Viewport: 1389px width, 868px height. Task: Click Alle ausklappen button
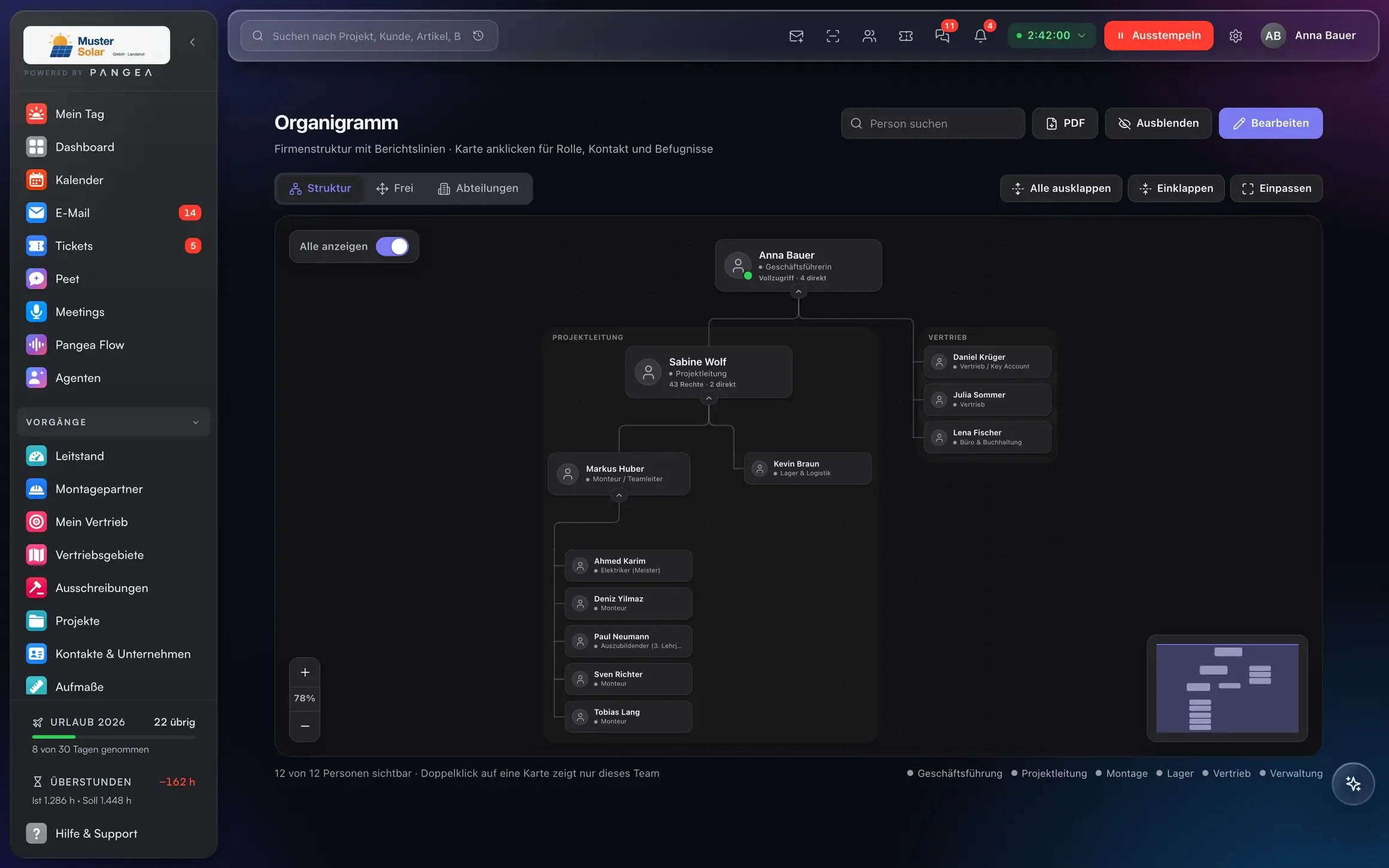tap(1061, 189)
